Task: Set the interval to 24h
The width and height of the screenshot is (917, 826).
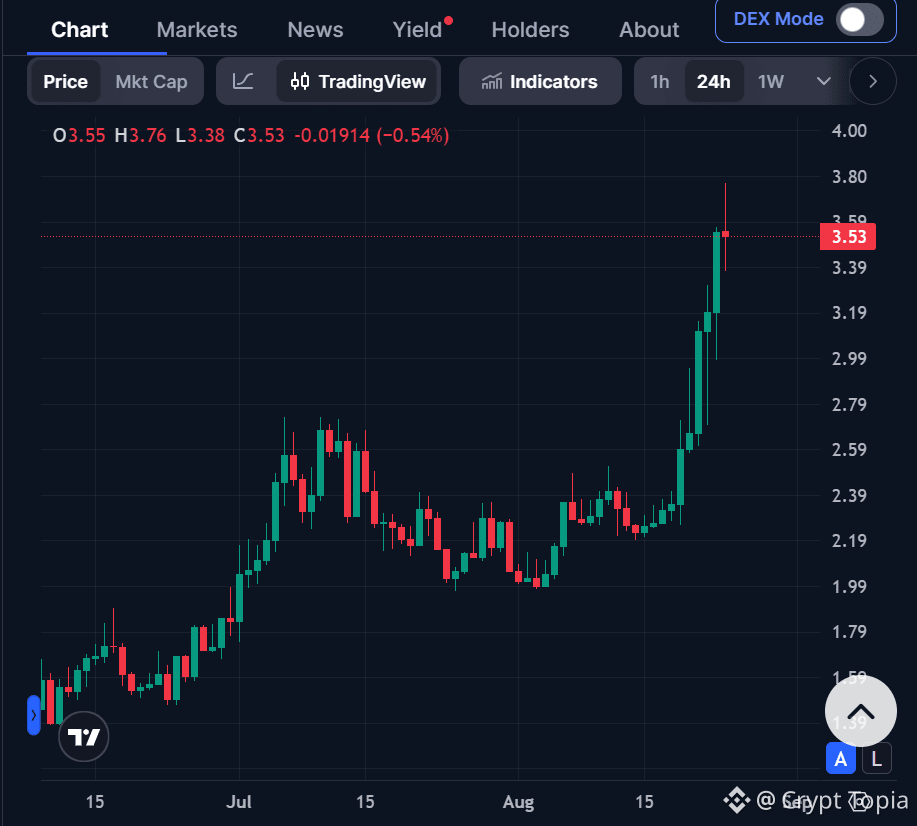Action: coord(713,81)
